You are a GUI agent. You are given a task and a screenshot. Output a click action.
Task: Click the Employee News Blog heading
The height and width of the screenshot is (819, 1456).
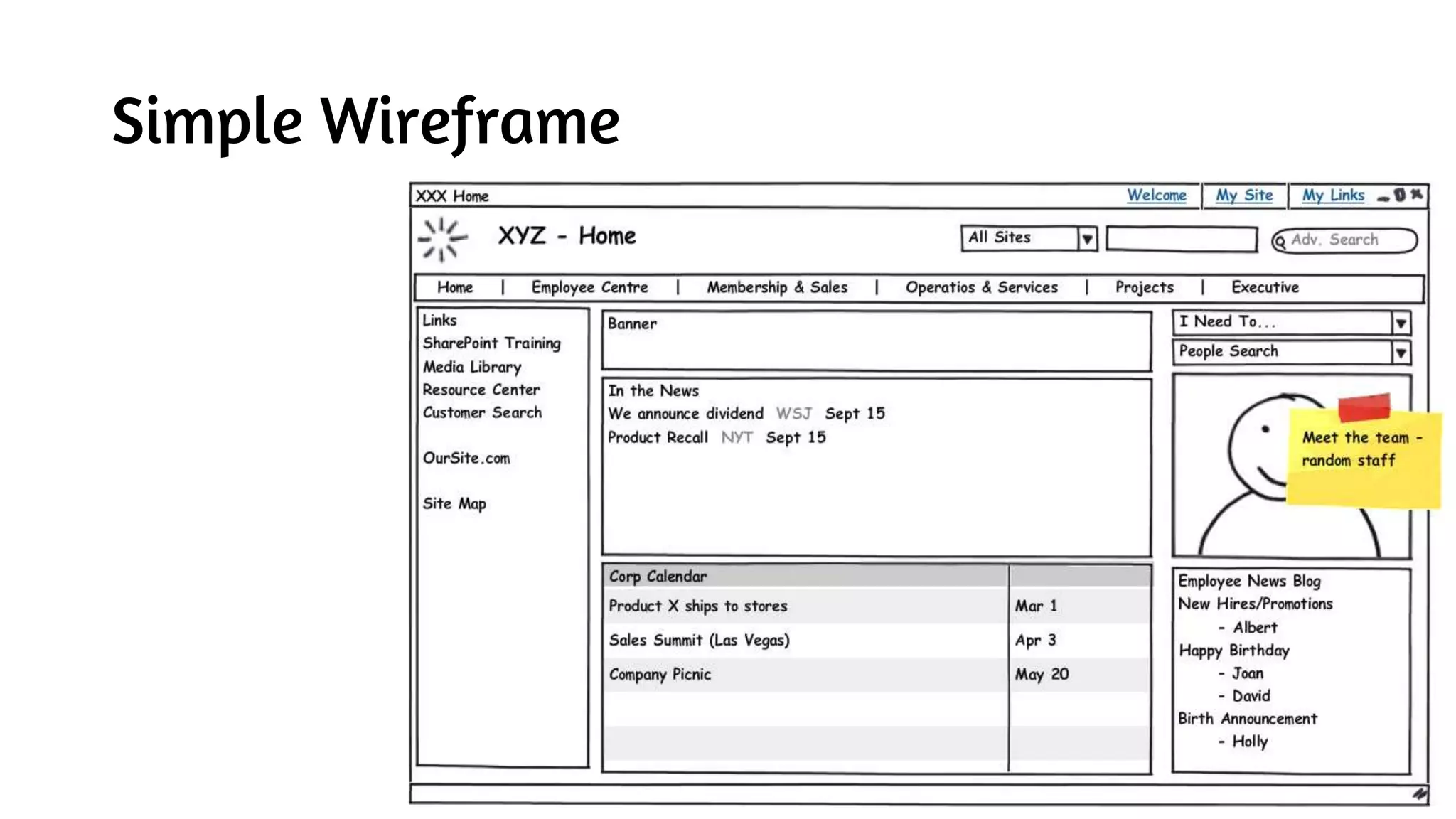1249,581
